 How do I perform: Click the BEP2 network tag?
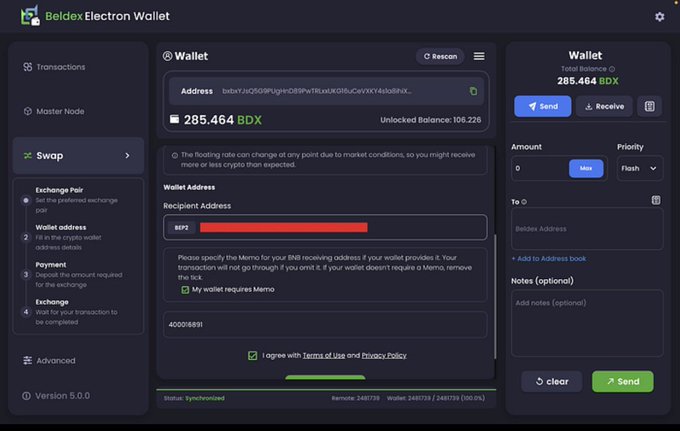(181, 228)
